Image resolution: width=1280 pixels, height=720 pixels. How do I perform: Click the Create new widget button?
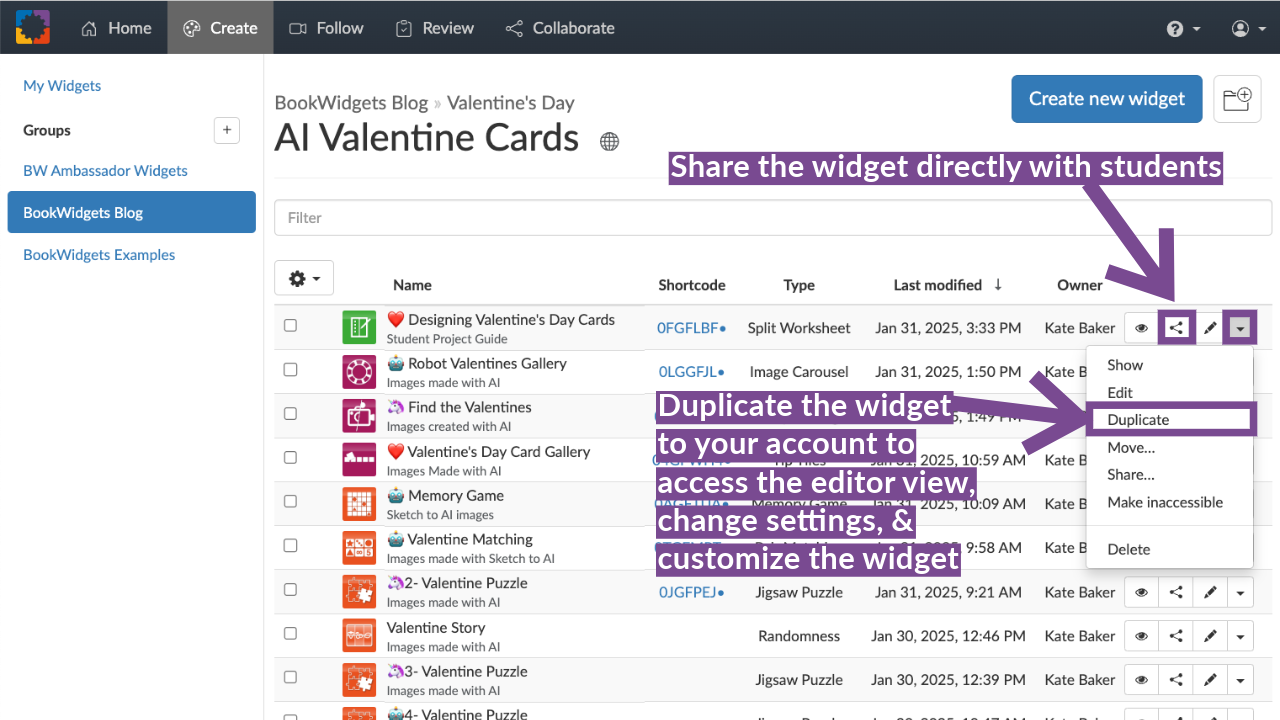[x=1106, y=98]
